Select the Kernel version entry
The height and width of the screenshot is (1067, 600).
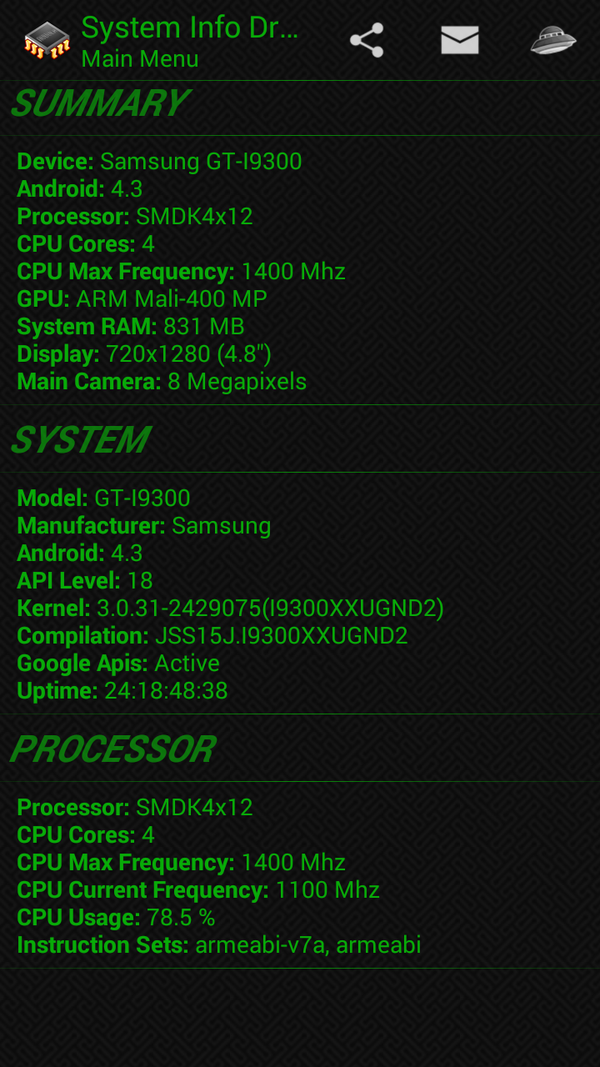tap(230, 608)
